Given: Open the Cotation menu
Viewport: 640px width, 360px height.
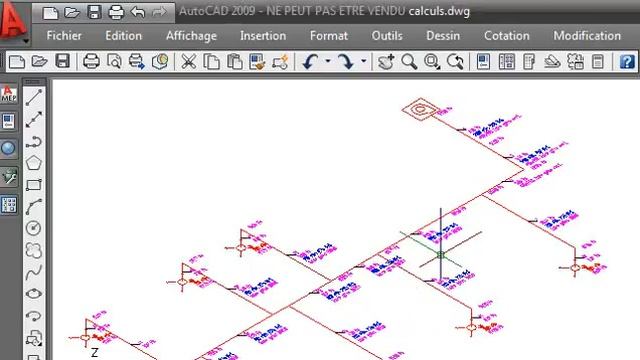Looking at the screenshot, I should [x=507, y=36].
